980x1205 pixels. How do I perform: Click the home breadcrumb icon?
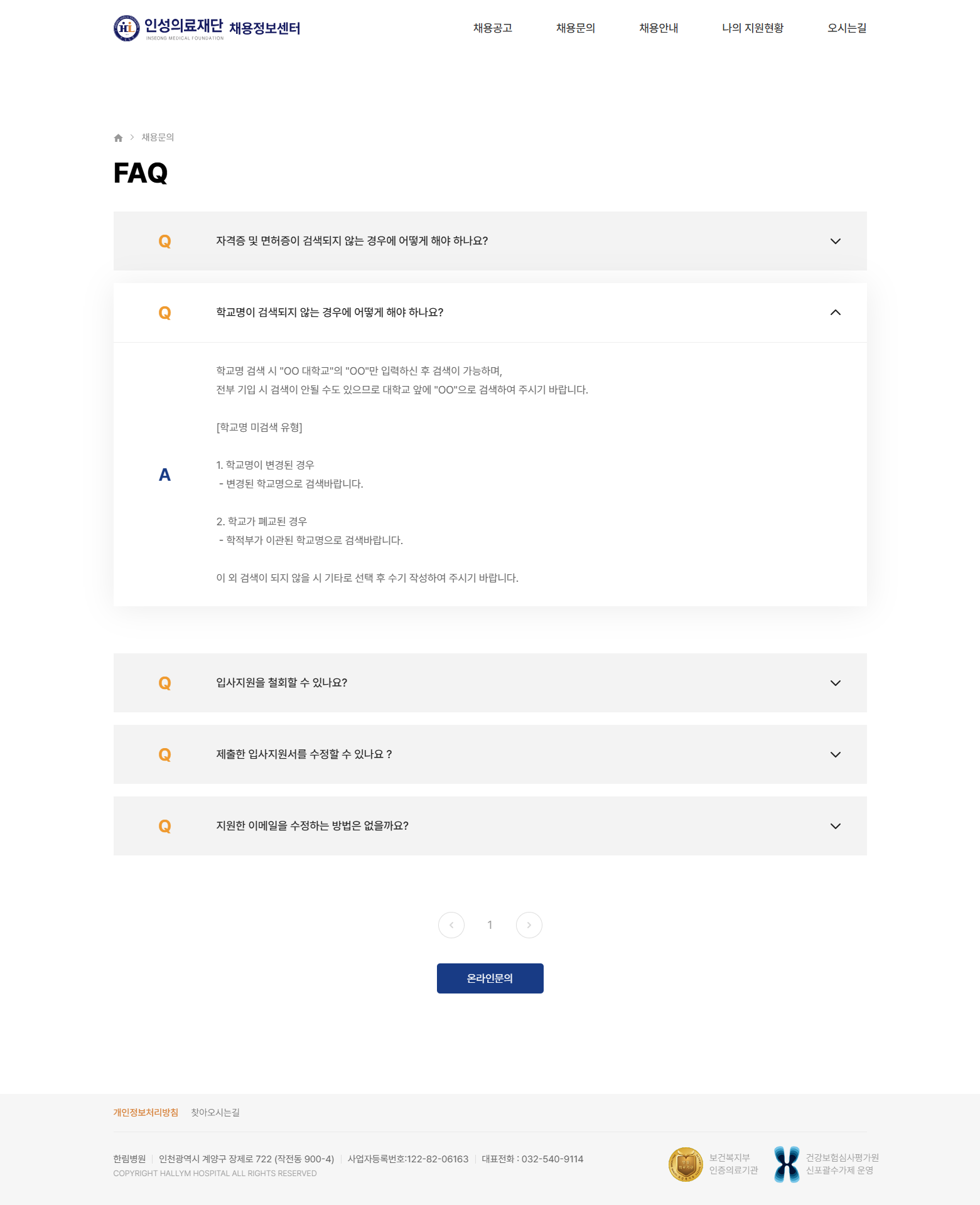click(118, 138)
